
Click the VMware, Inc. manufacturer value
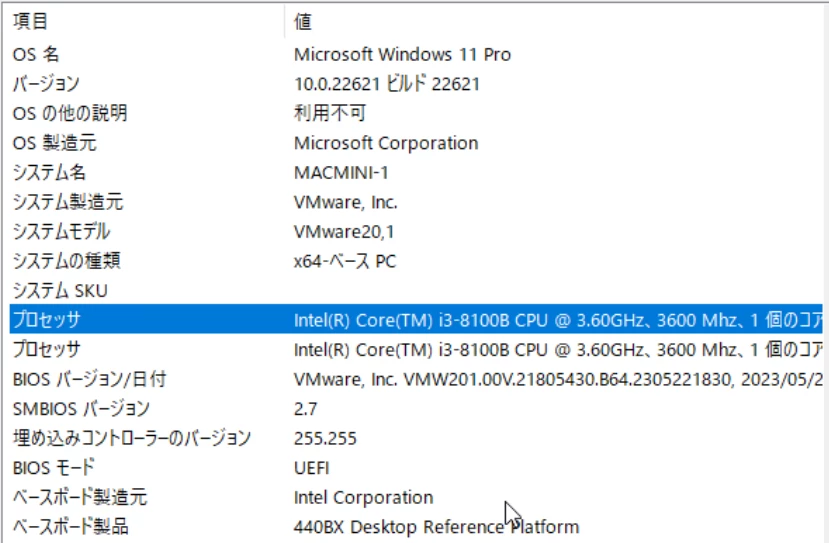coord(346,202)
